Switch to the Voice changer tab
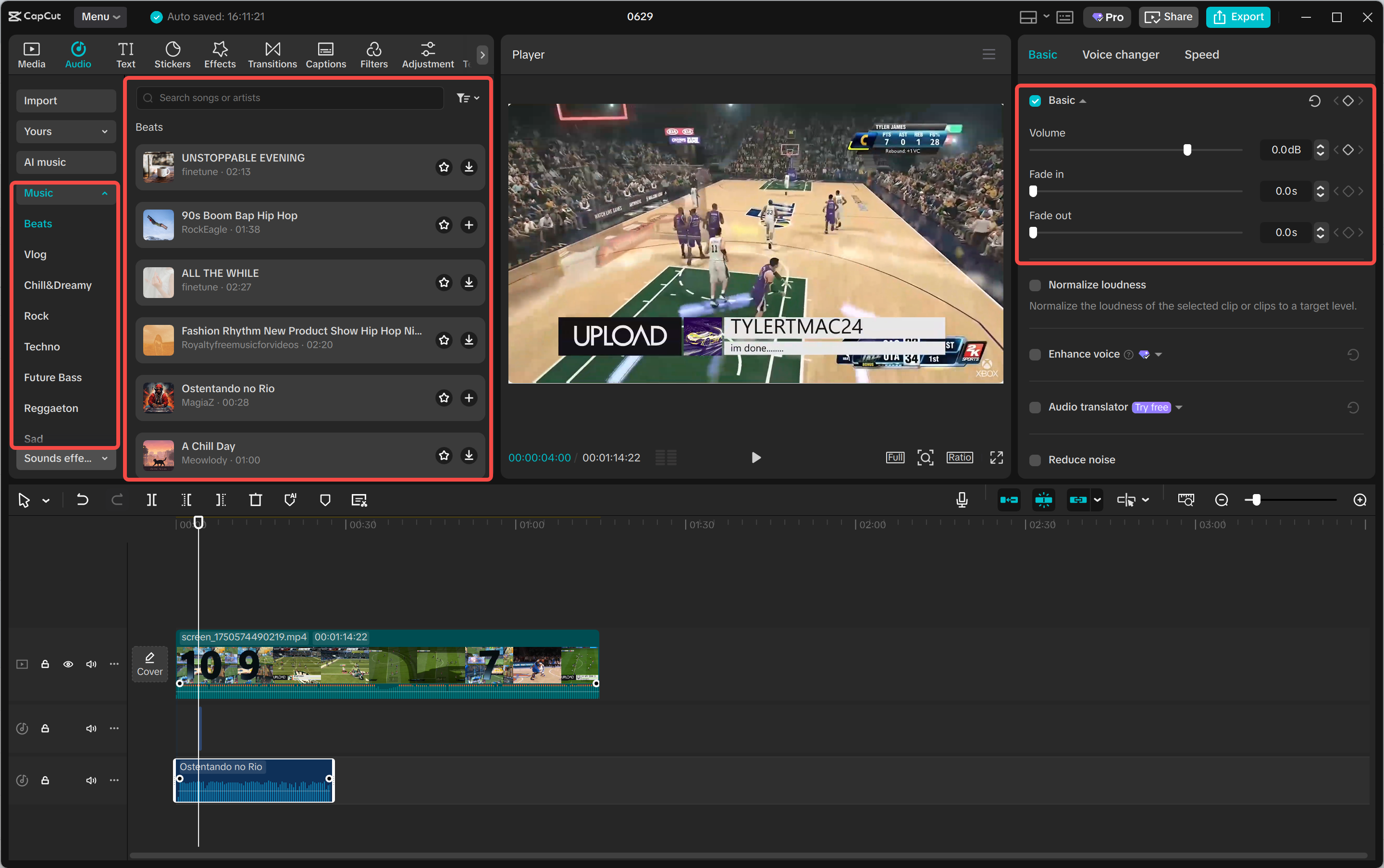Screen dimensions: 1384x868 1121,54
